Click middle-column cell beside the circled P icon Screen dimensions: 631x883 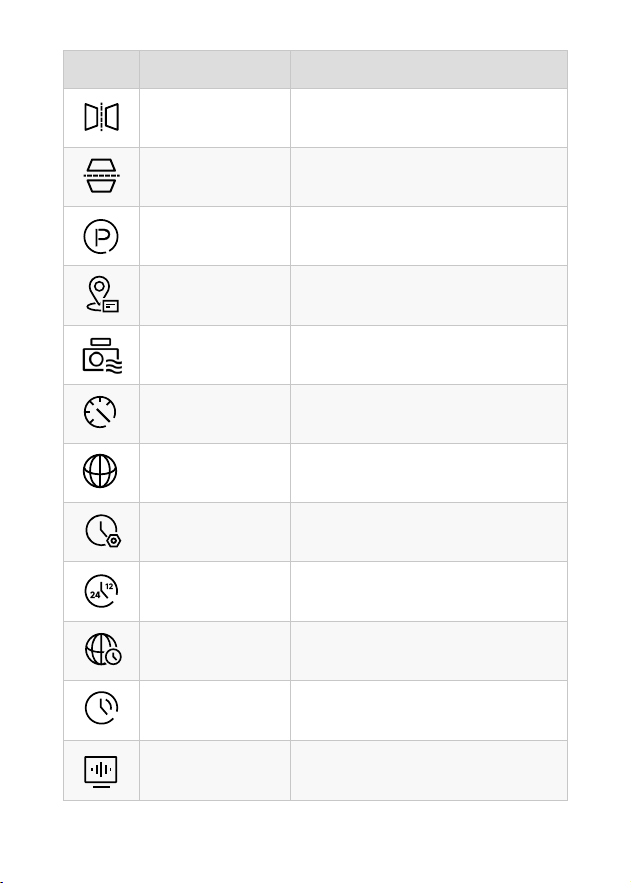[215, 236]
